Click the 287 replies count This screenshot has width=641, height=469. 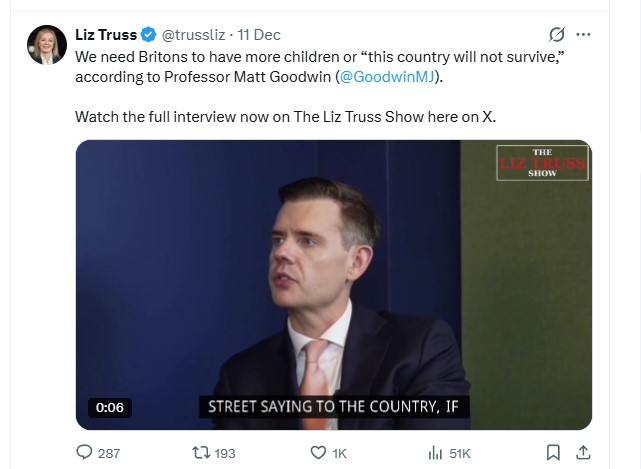pyautogui.click(x=108, y=453)
